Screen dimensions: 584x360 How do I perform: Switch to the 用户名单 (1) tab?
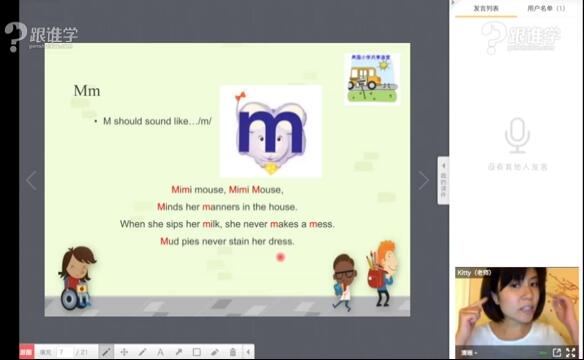[x=546, y=8]
